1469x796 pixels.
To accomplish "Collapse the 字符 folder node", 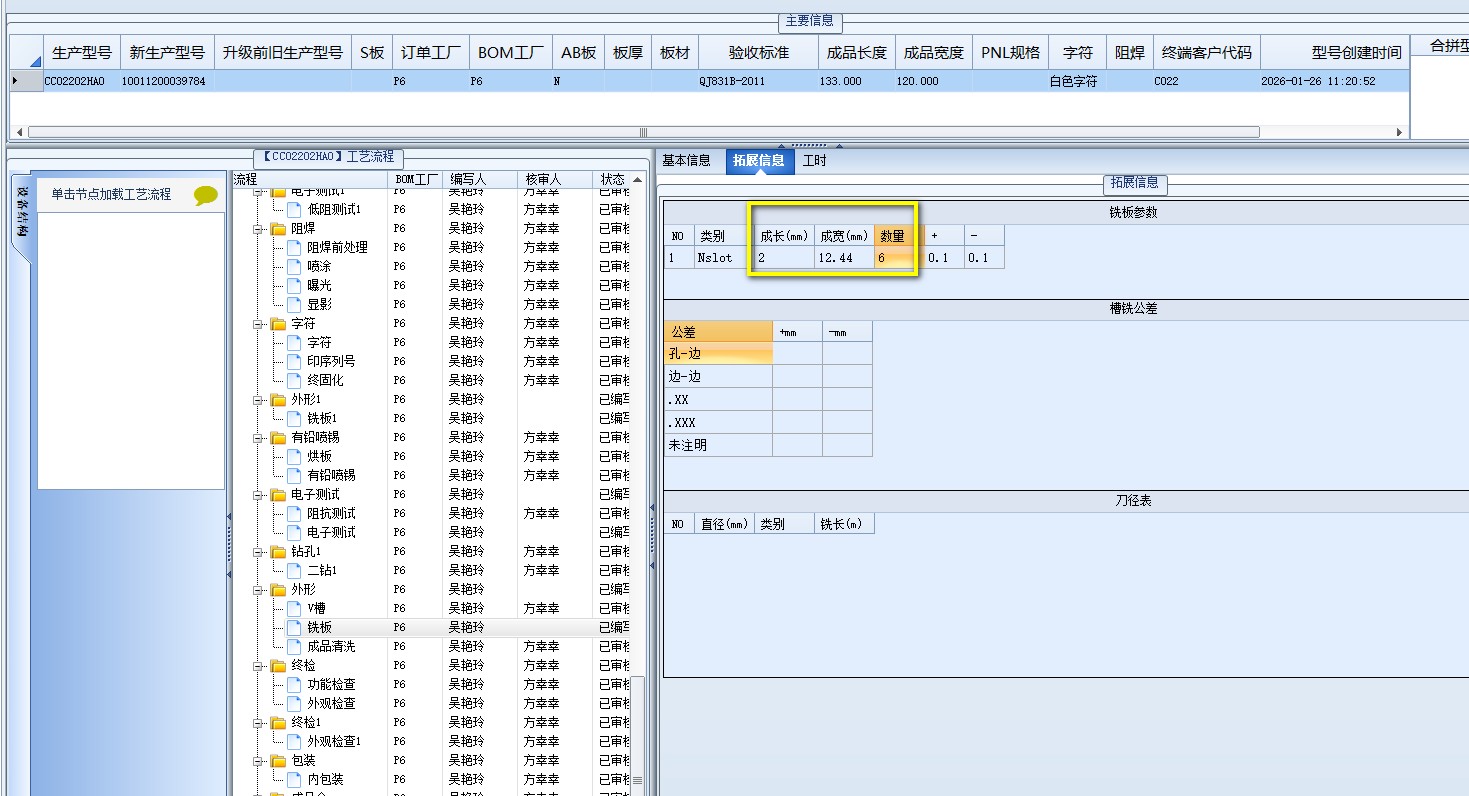I will tap(258, 324).
